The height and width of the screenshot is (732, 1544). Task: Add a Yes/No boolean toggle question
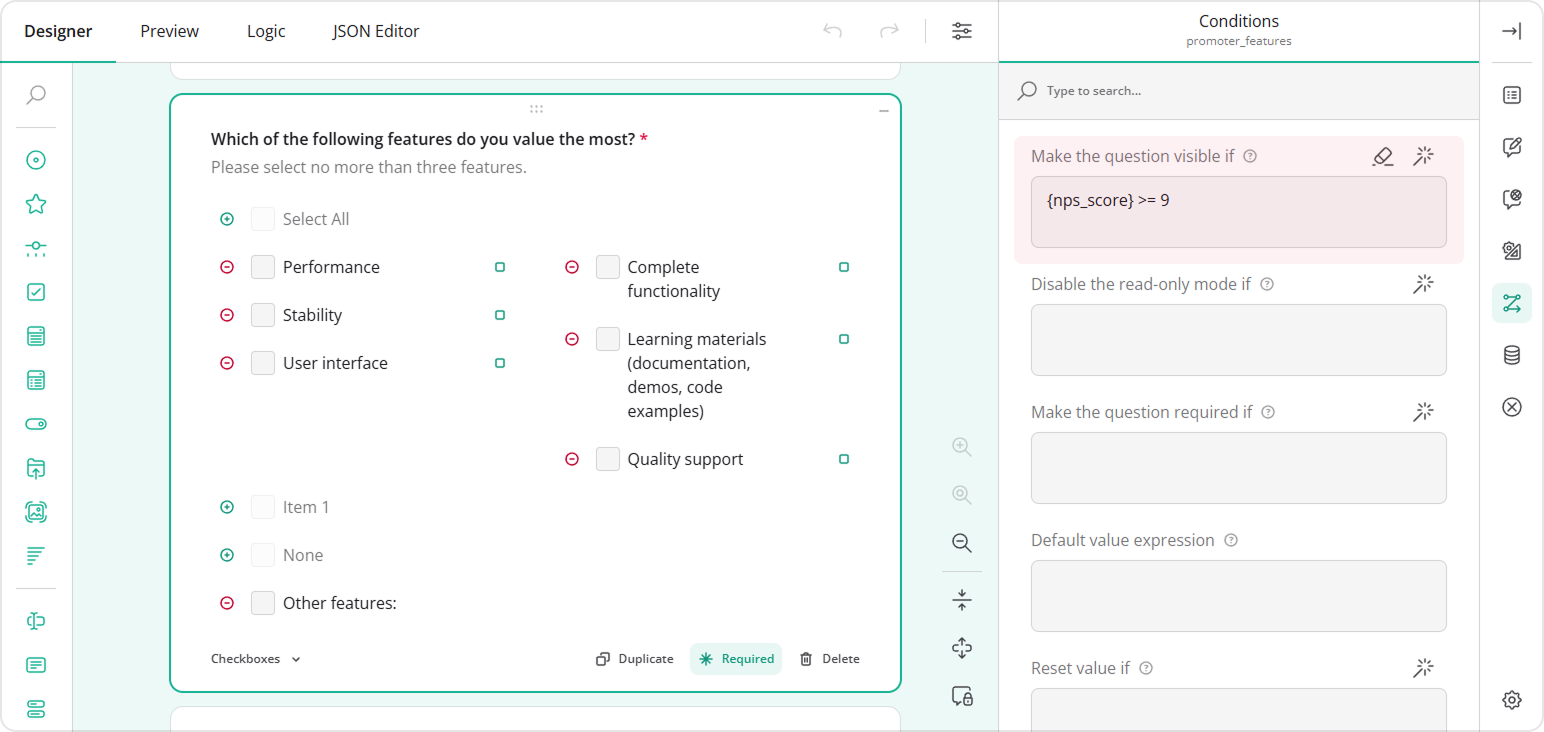pyautogui.click(x=36, y=424)
